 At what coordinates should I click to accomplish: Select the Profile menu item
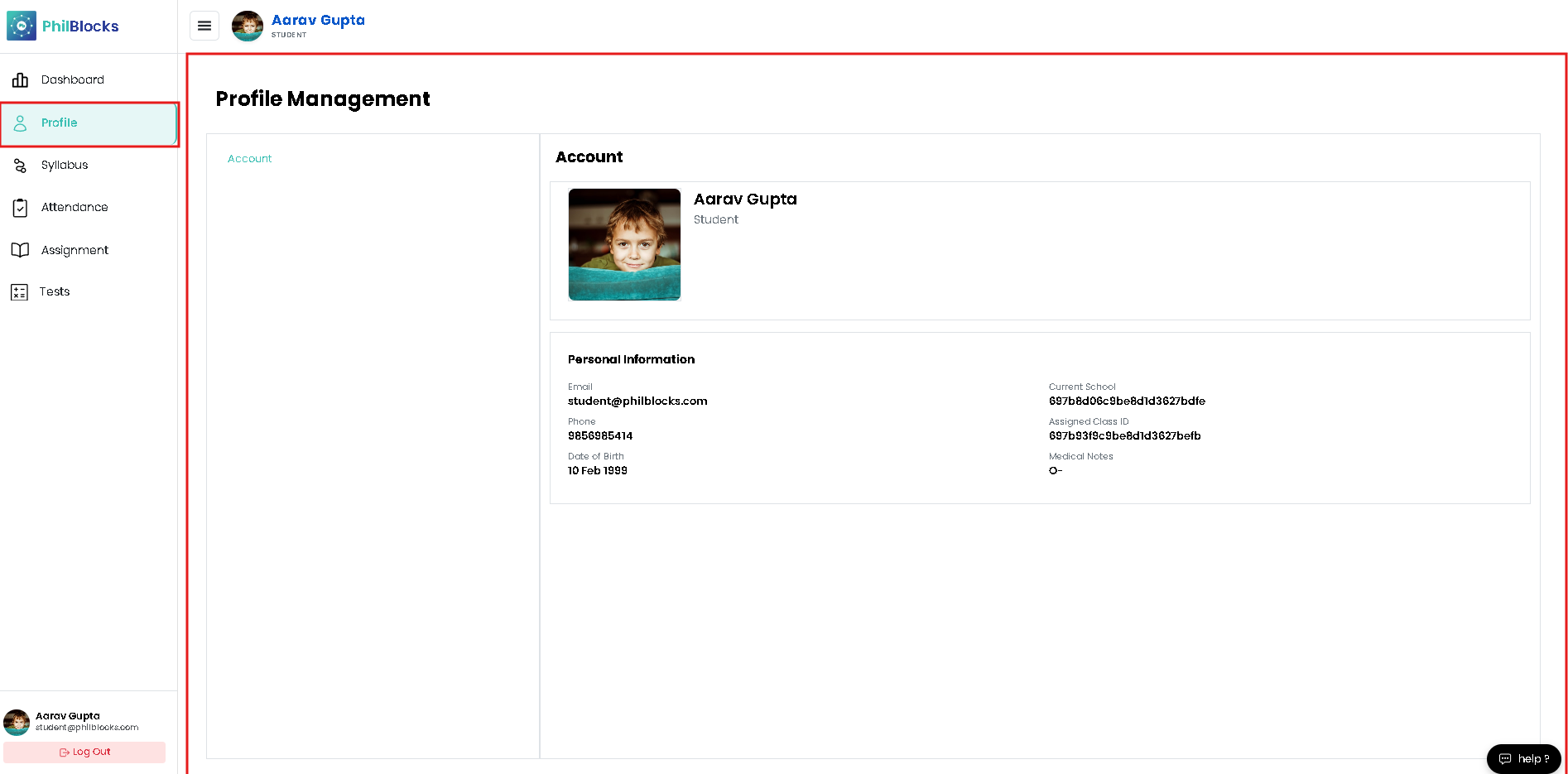[89, 123]
